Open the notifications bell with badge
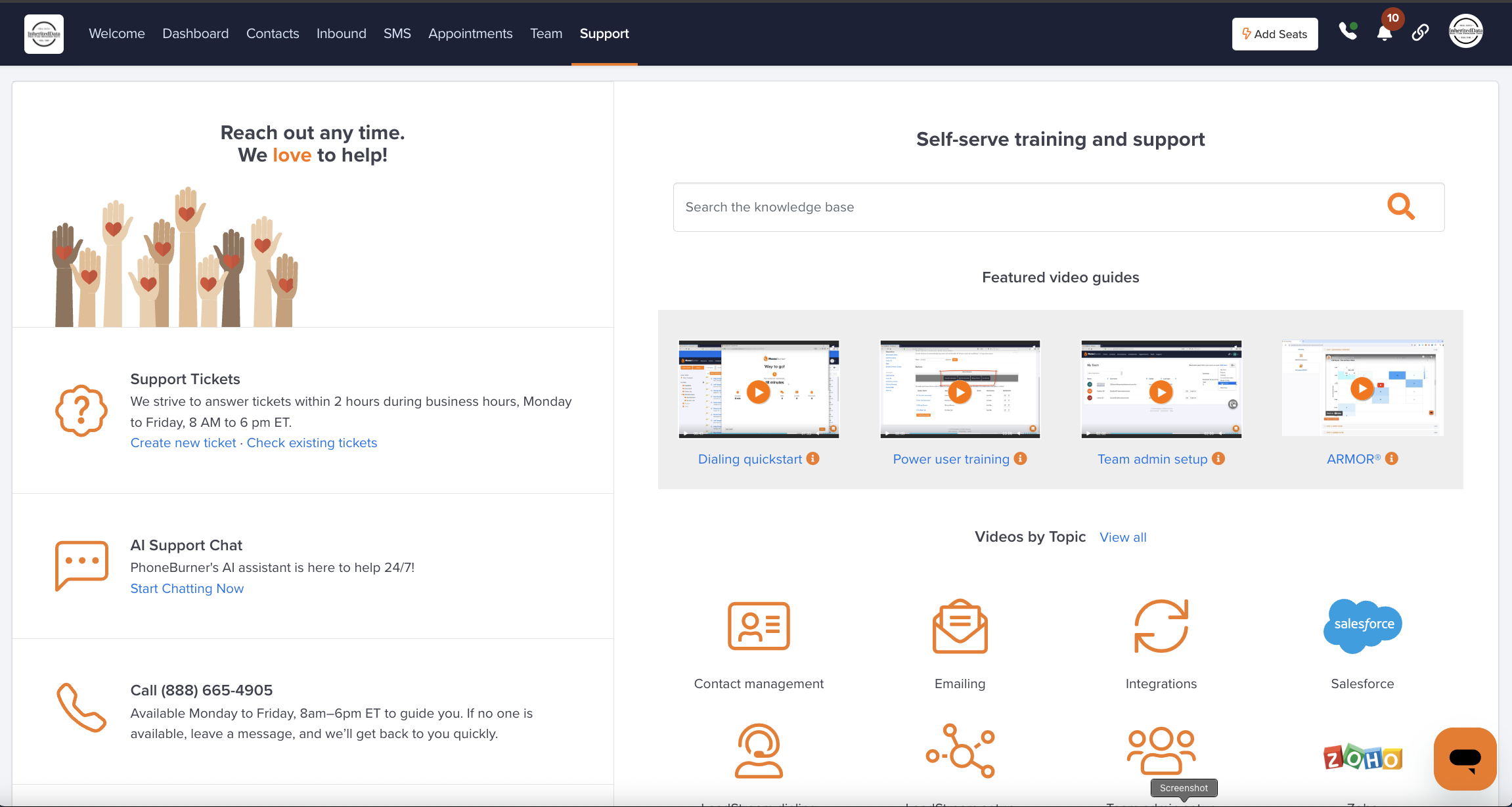The image size is (1512, 807). pyautogui.click(x=1385, y=33)
